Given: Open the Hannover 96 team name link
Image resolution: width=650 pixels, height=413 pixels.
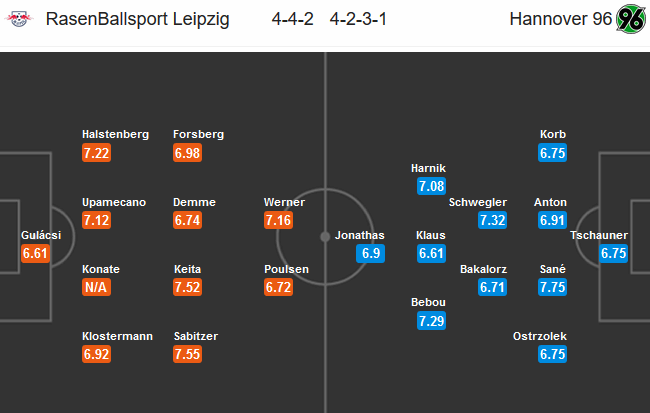Looking at the screenshot, I should 560,19.
